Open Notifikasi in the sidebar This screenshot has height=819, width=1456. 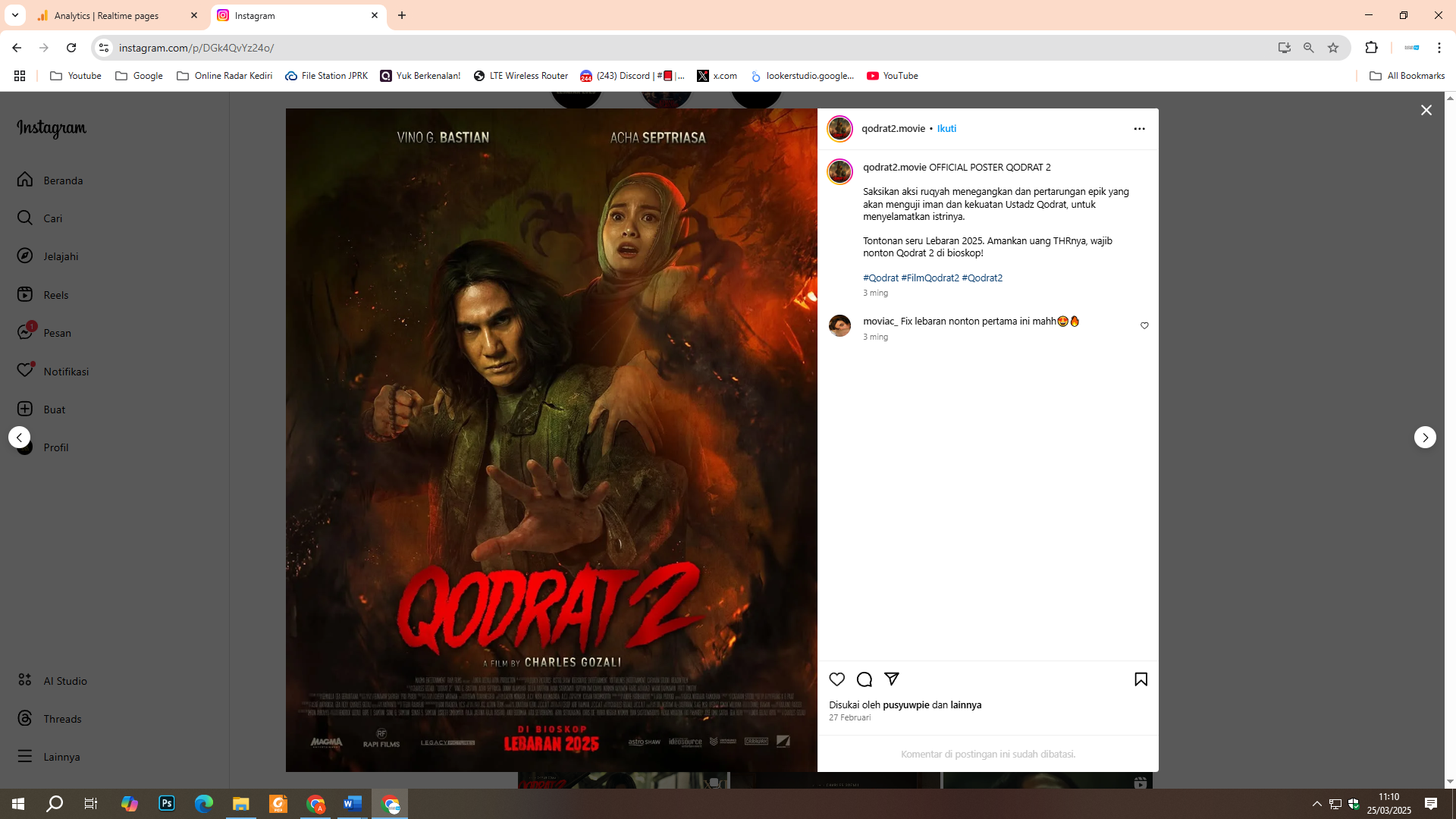53,372
